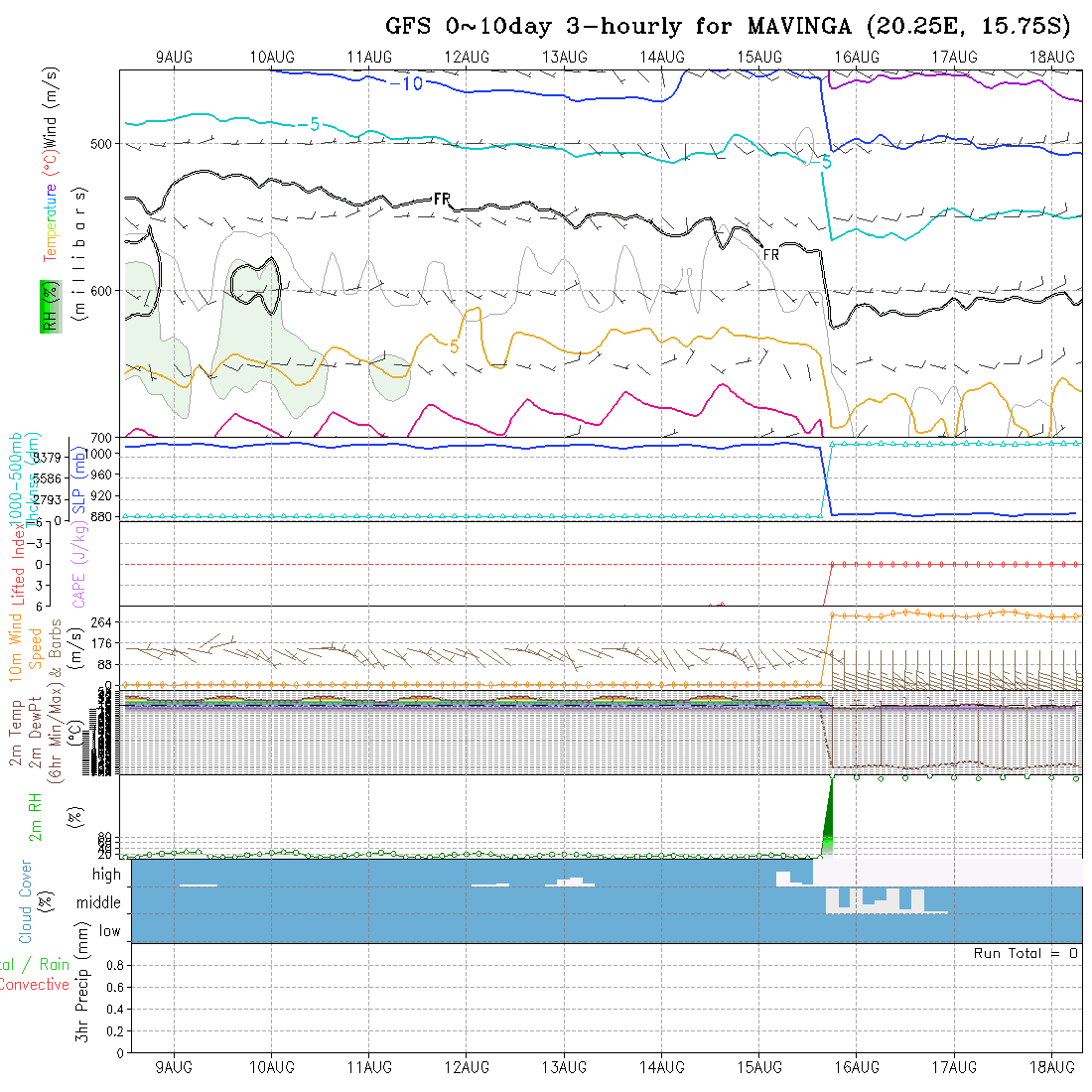Screen dimensions: 1092x1092
Task: Select the 176 wind speed tick label
Action: click(x=101, y=643)
